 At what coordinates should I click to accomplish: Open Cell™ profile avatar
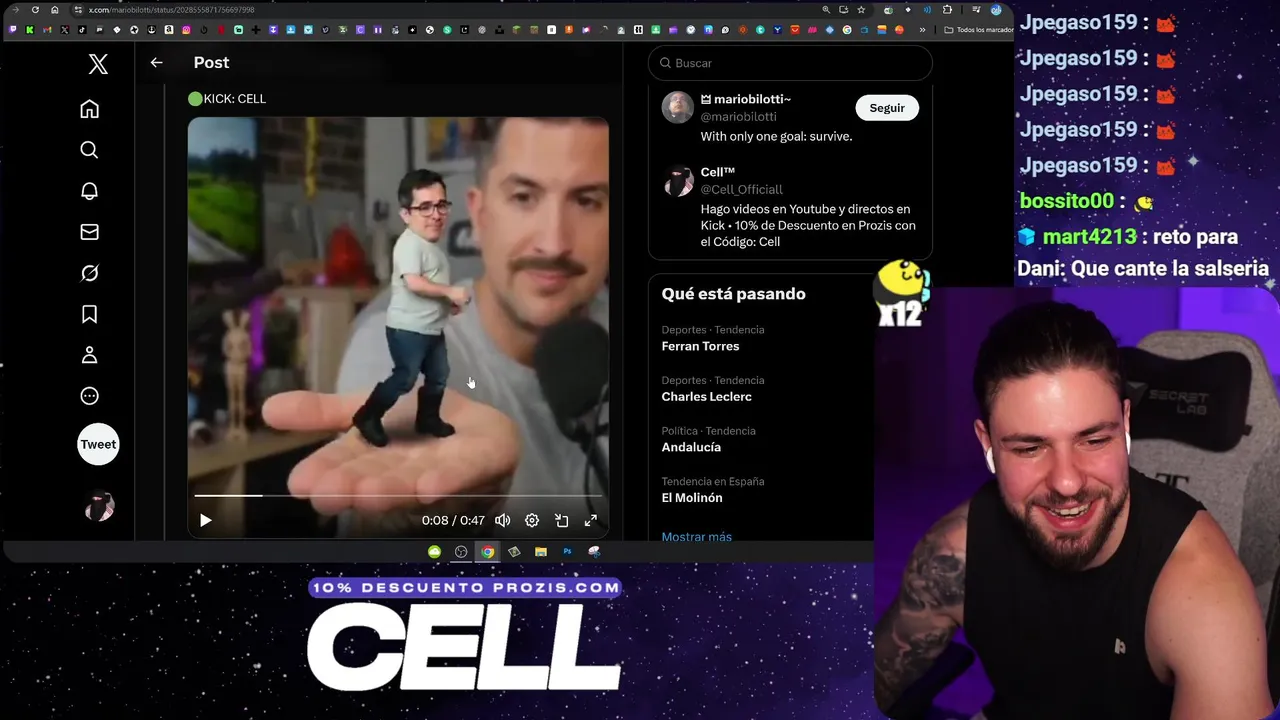pos(678,181)
